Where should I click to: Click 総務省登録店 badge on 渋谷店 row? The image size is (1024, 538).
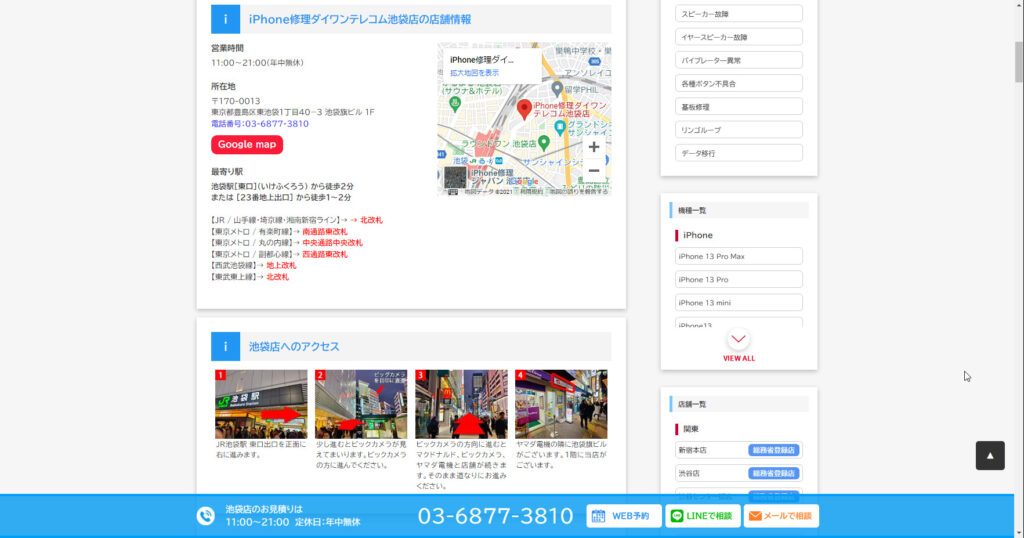pos(773,473)
